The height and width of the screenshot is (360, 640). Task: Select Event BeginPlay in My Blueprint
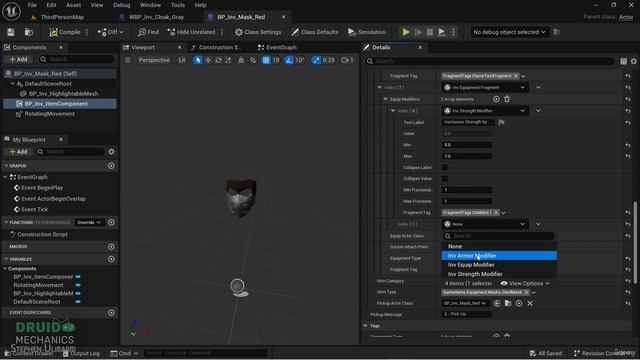tap(42, 188)
